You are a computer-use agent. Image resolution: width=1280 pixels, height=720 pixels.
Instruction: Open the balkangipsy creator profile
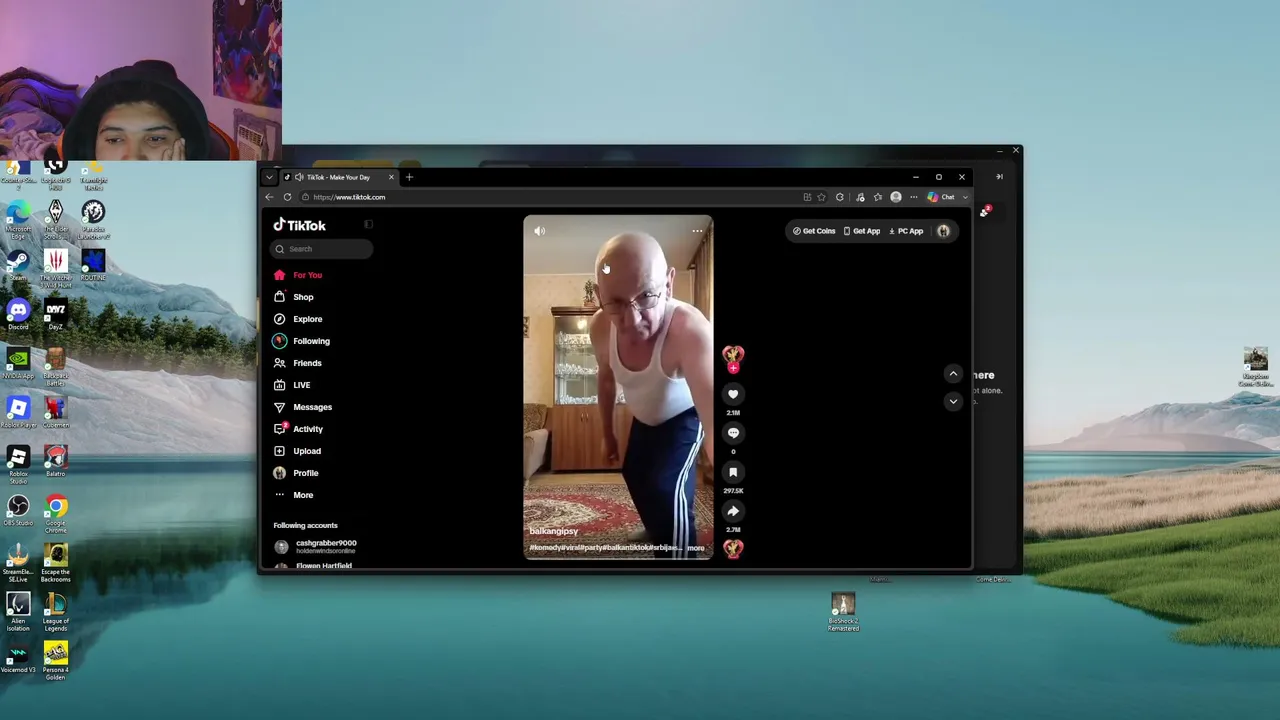(x=554, y=531)
